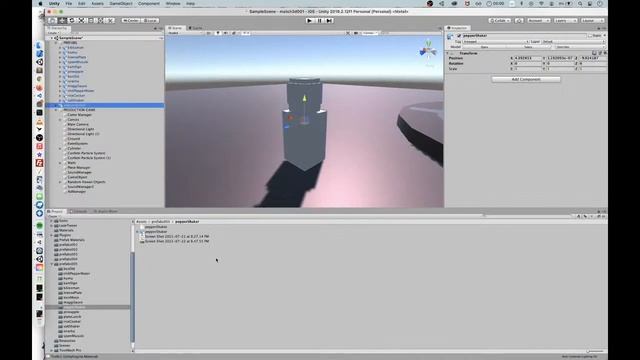The height and width of the screenshot is (360, 640).
Task: Open the Gizmos dropdown in Scene view
Action: pyautogui.click(x=369, y=33)
